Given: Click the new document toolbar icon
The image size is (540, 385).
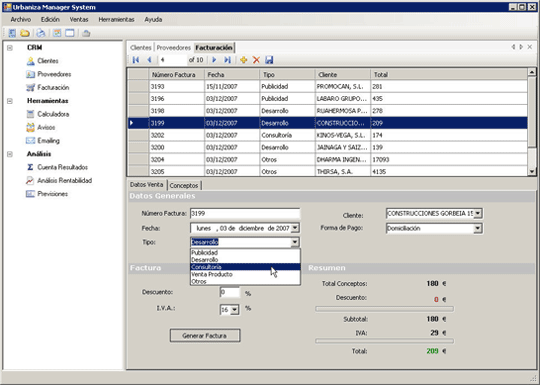Looking at the screenshot, I should 12,33.
